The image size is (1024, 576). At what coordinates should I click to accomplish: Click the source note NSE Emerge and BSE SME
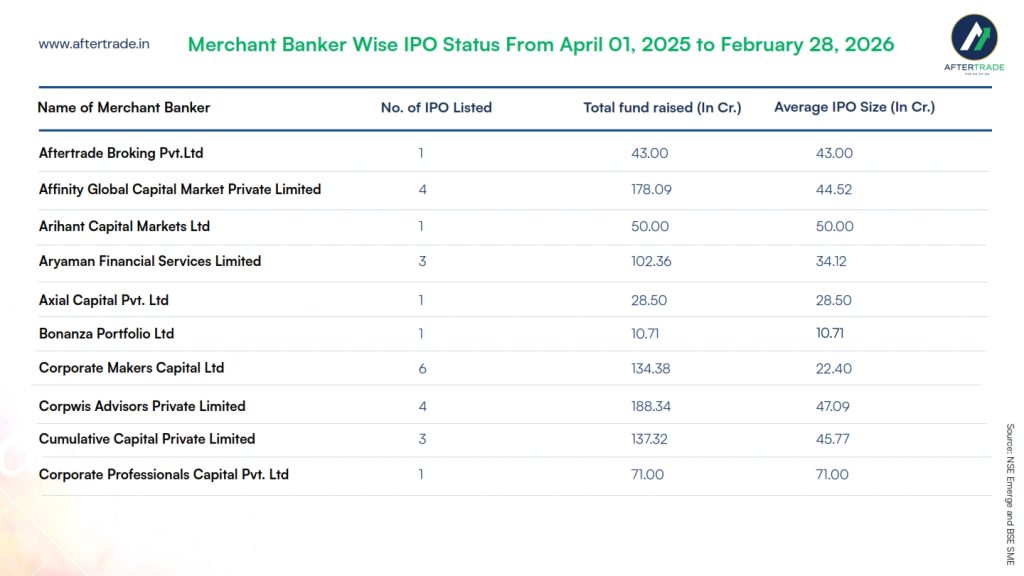[1010, 494]
